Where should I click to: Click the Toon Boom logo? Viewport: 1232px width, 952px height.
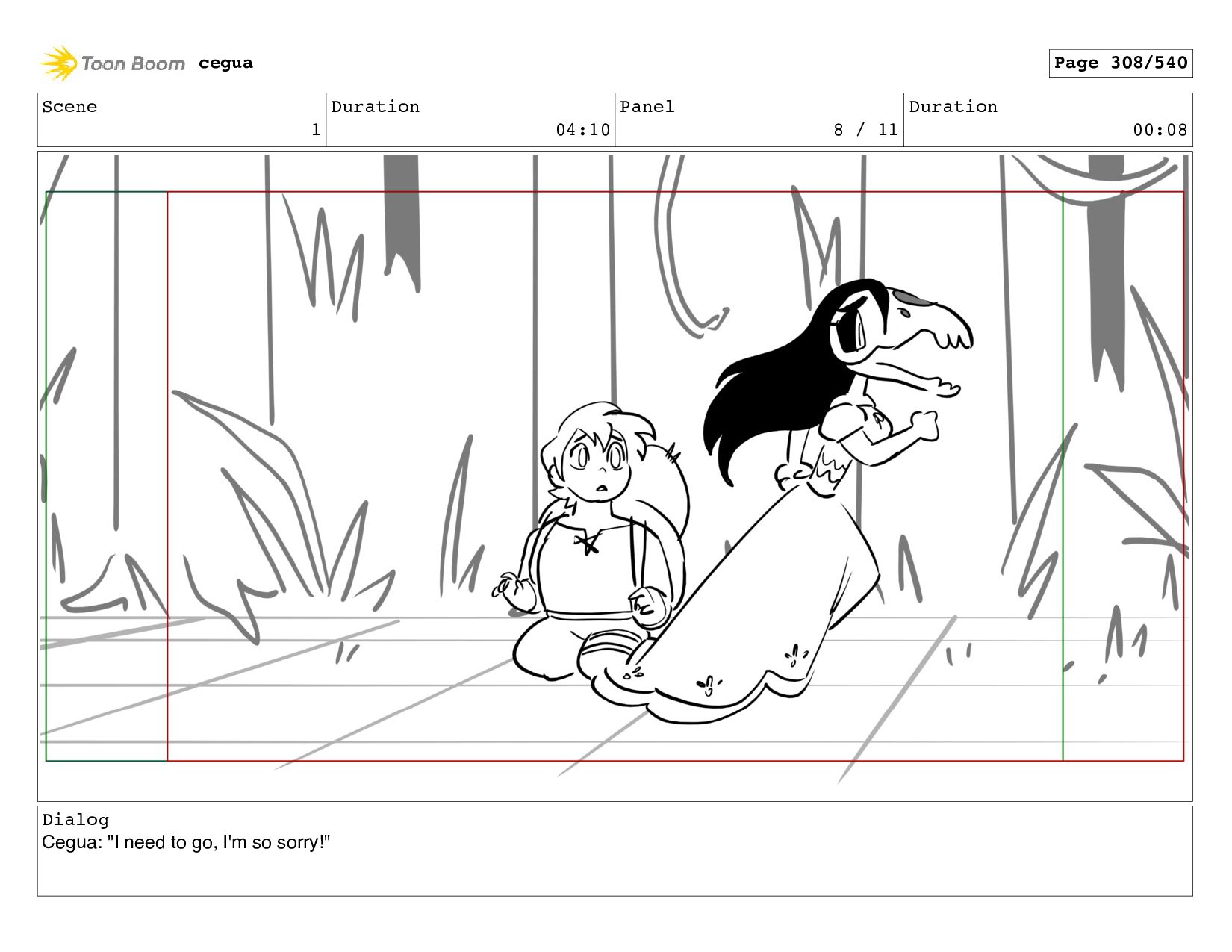[x=112, y=63]
